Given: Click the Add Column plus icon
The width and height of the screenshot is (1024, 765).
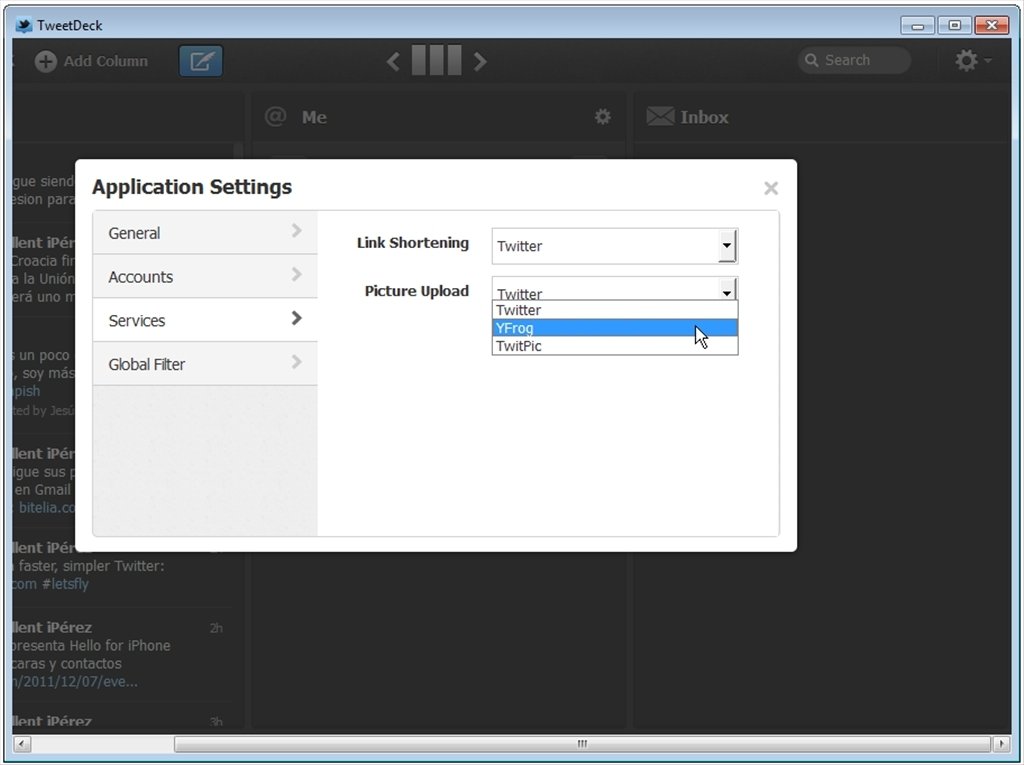Looking at the screenshot, I should (45, 61).
